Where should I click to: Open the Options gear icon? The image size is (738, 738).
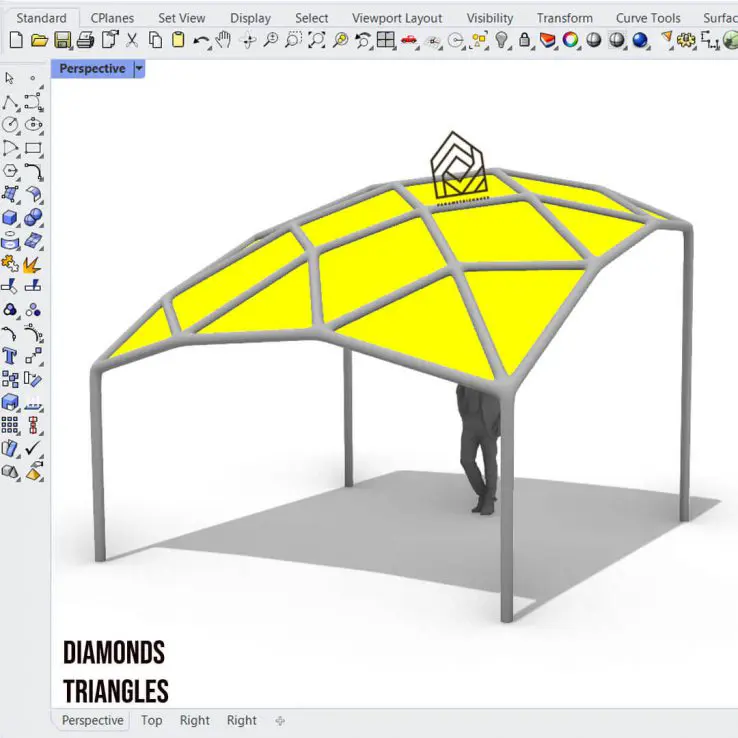click(686, 40)
